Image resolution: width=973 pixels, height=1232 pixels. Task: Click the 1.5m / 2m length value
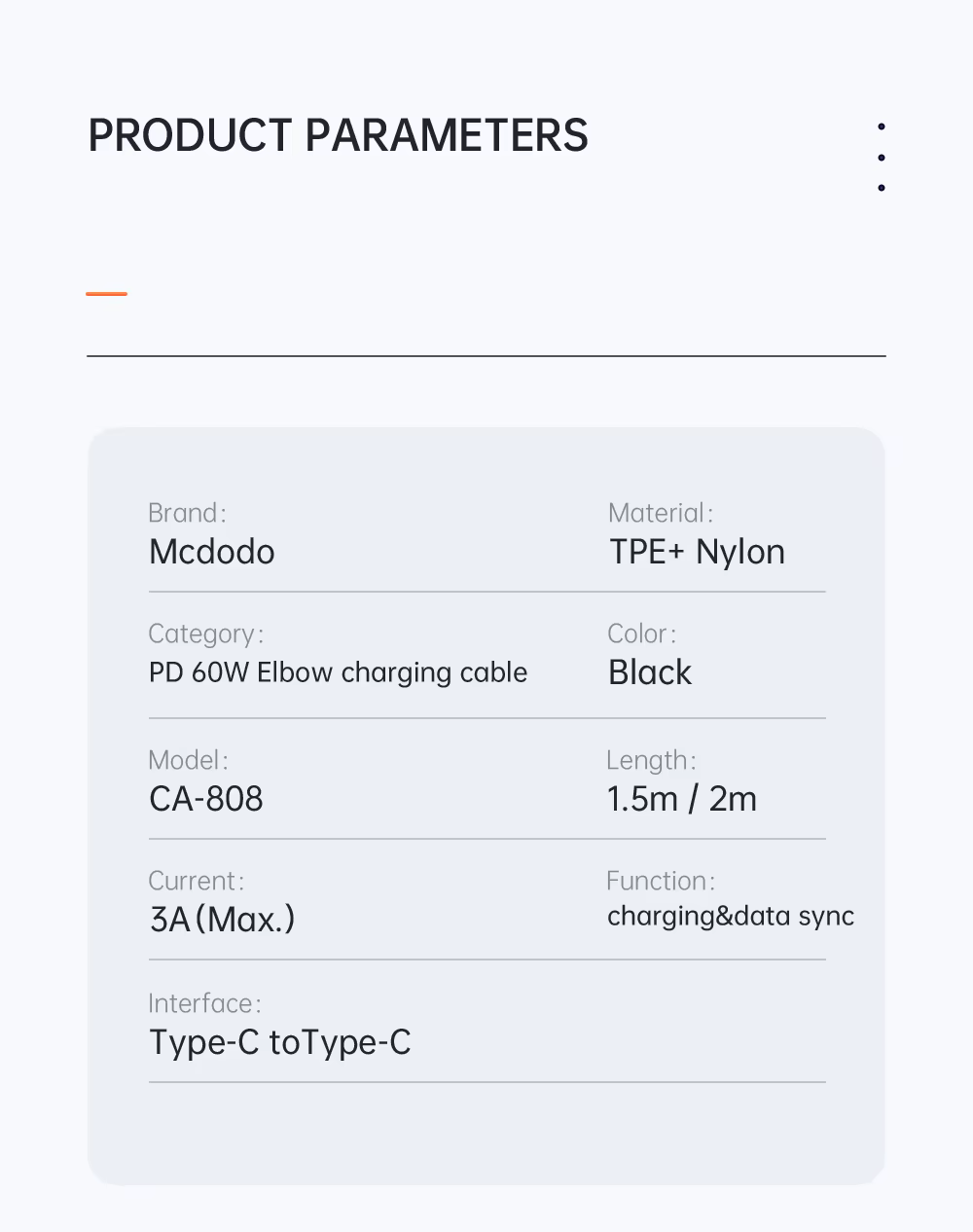681,799
